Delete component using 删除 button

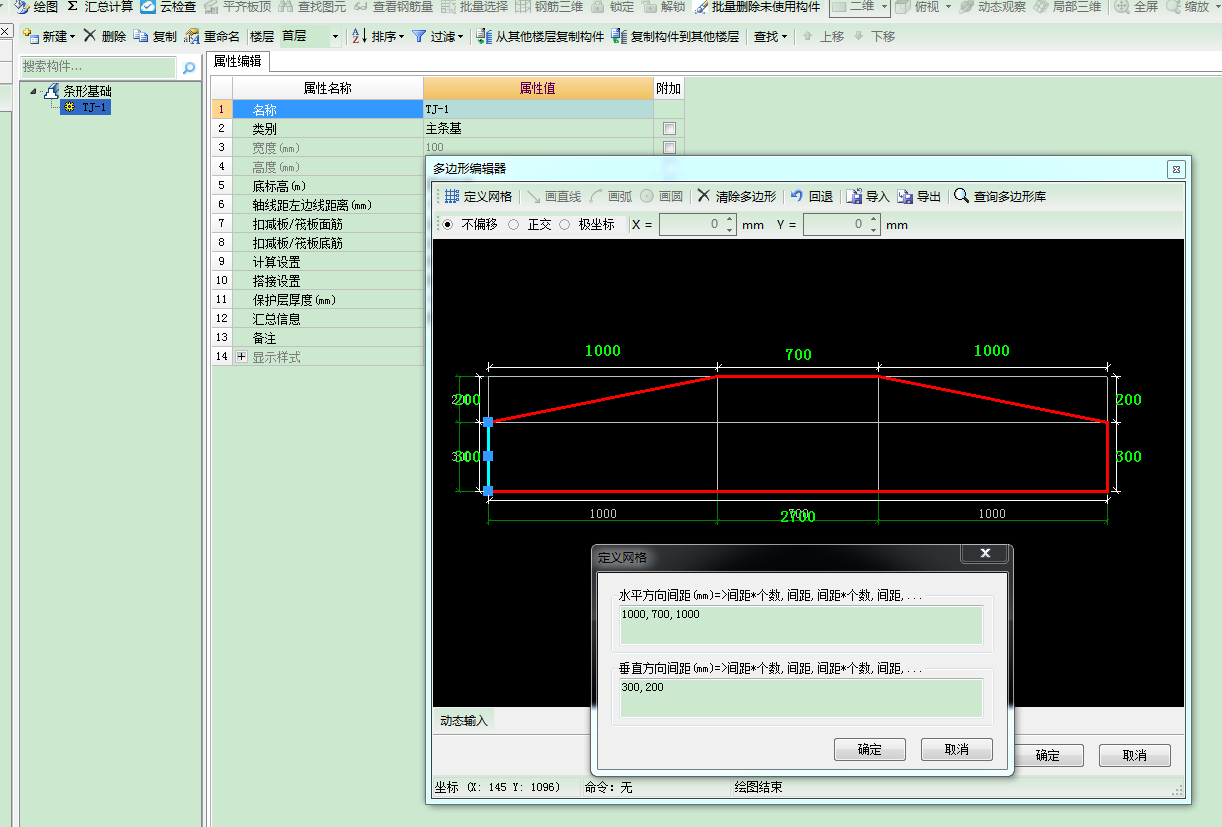click(104, 37)
